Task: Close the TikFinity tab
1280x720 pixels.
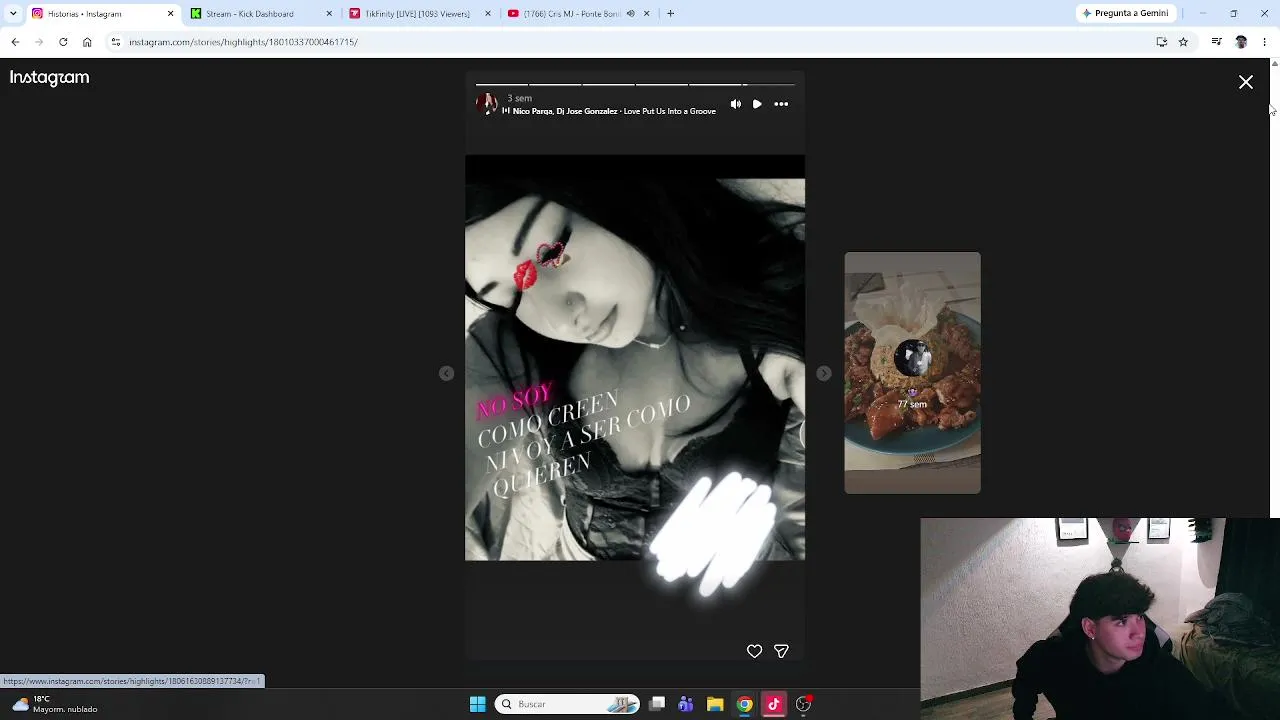Action: click(x=488, y=14)
